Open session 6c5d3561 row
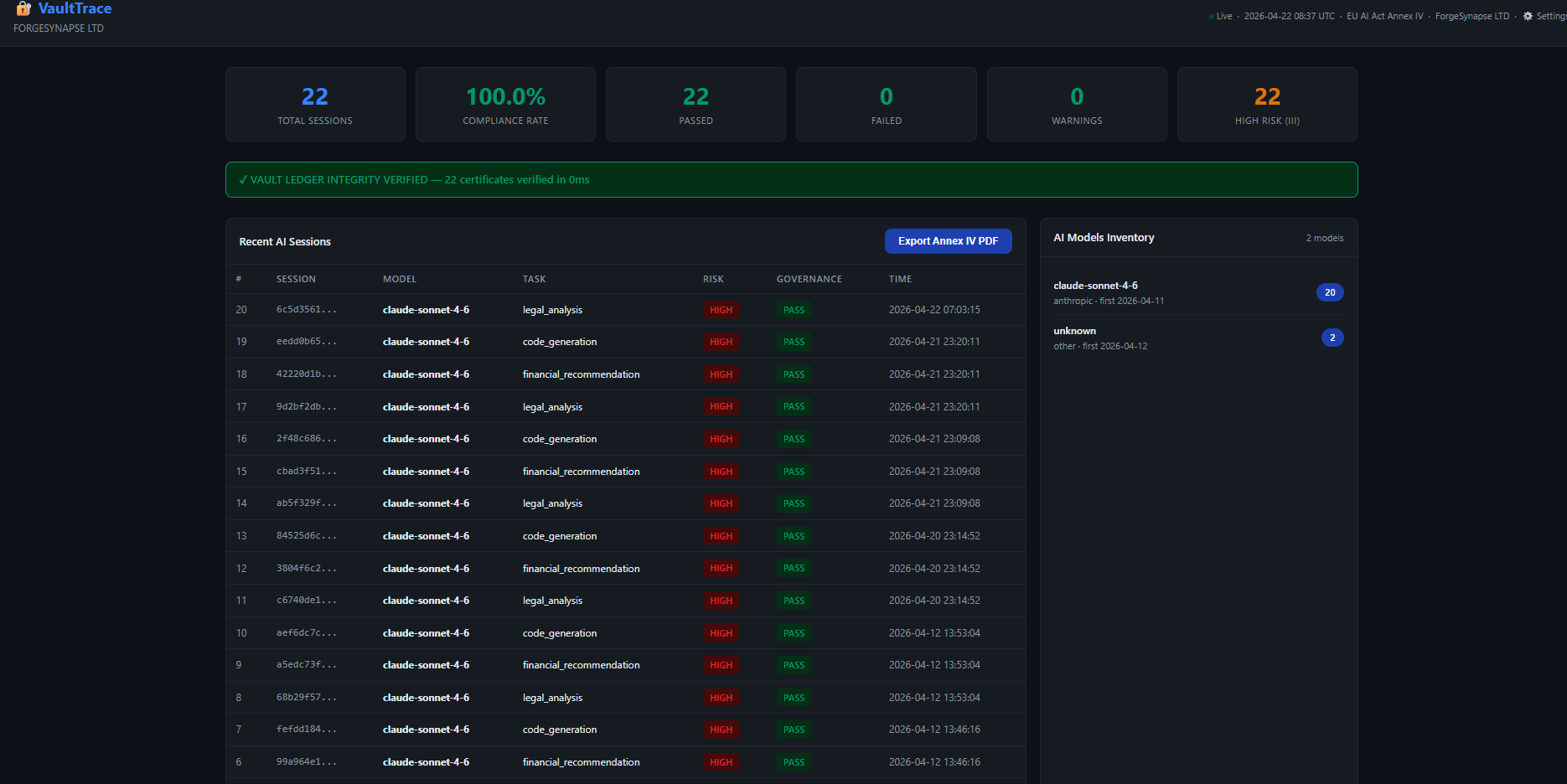1567x784 pixels. coord(626,310)
